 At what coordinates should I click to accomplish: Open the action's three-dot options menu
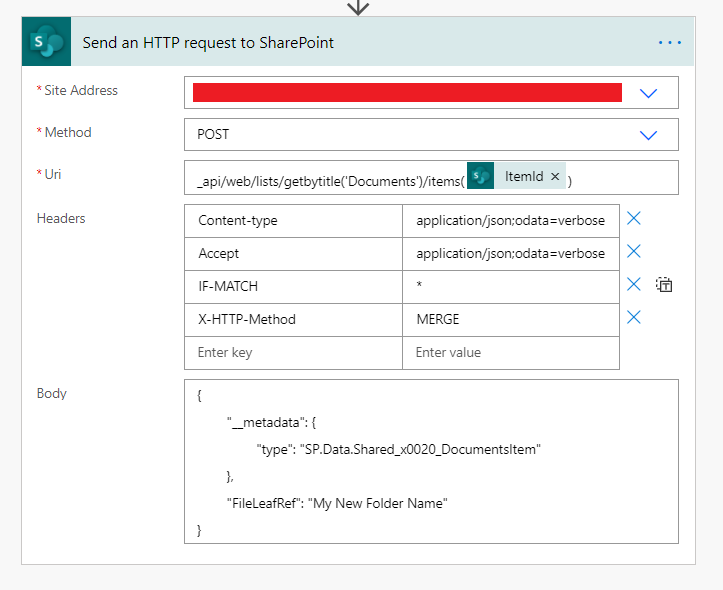670,42
